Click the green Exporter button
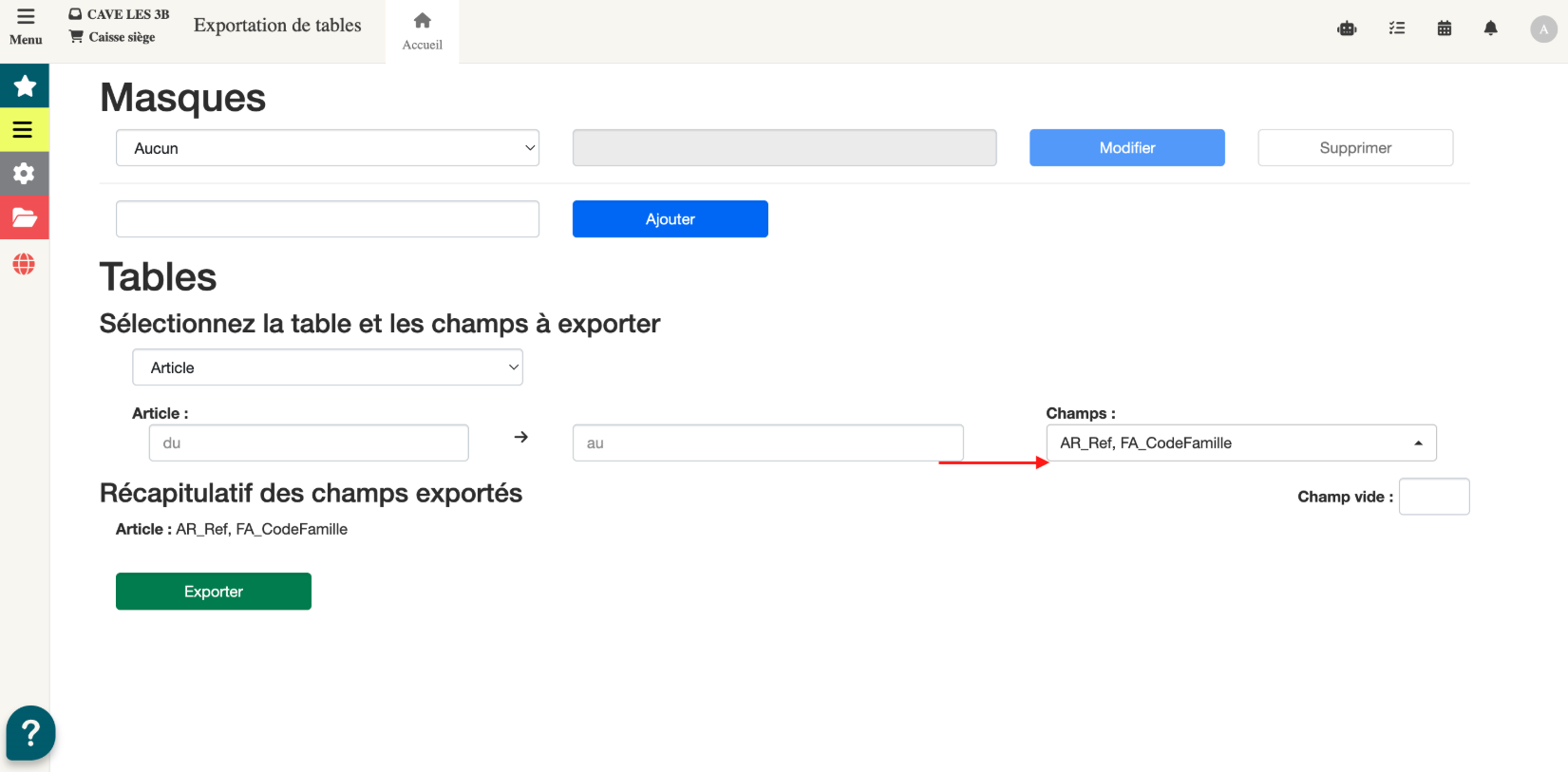The height and width of the screenshot is (772, 1568). (214, 592)
